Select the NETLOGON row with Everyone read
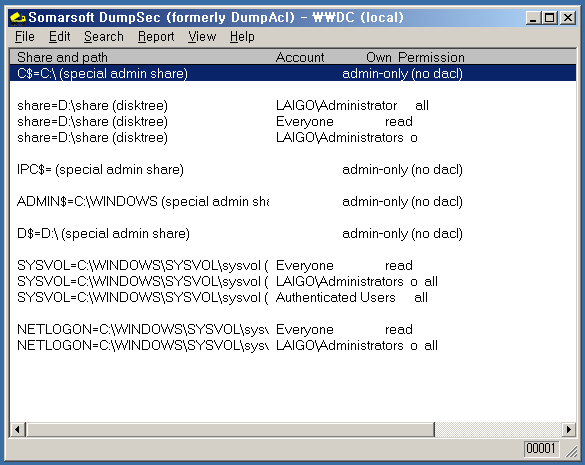This screenshot has height=465, width=585. (293, 330)
